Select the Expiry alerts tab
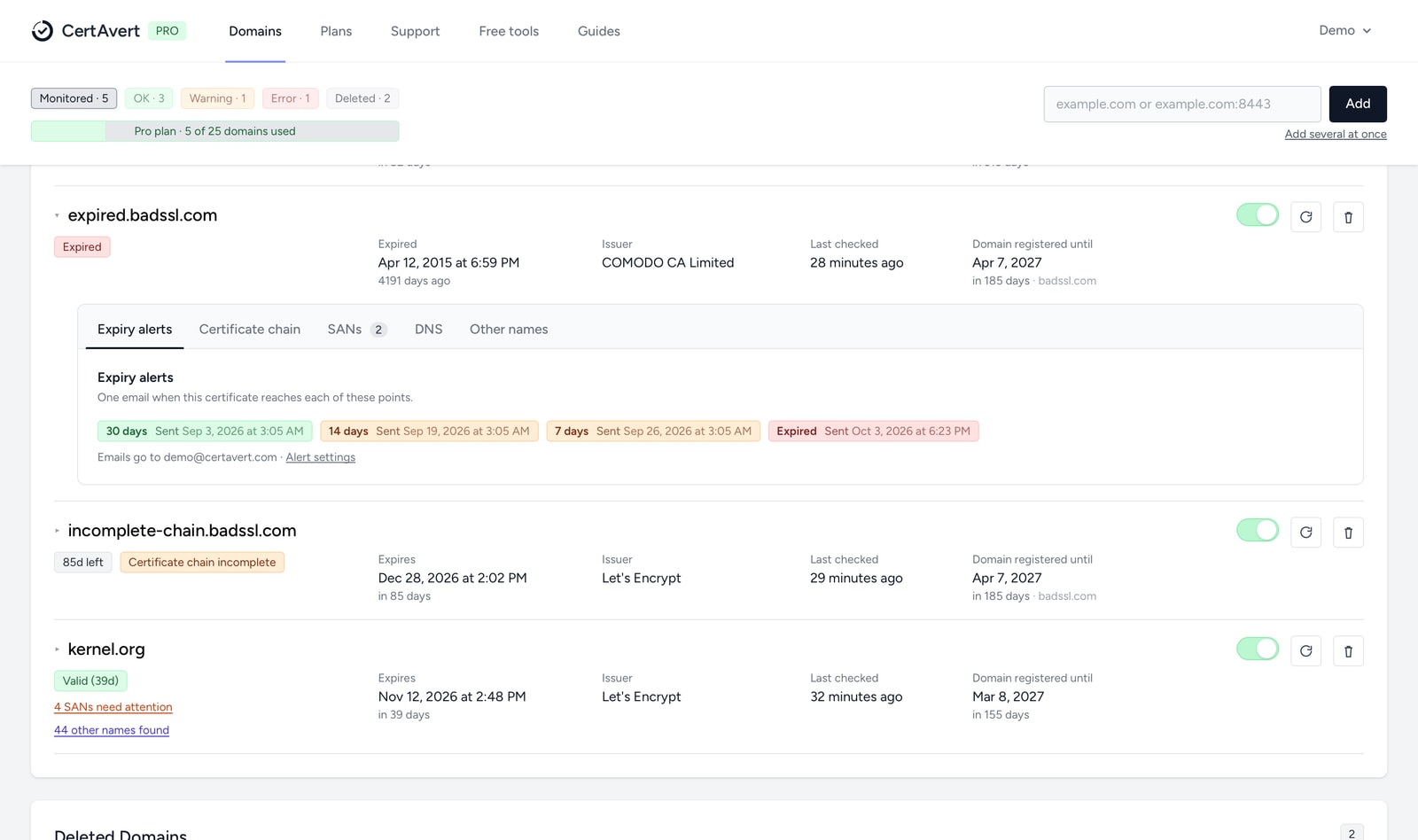This screenshot has height=840, width=1418. coord(135,329)
